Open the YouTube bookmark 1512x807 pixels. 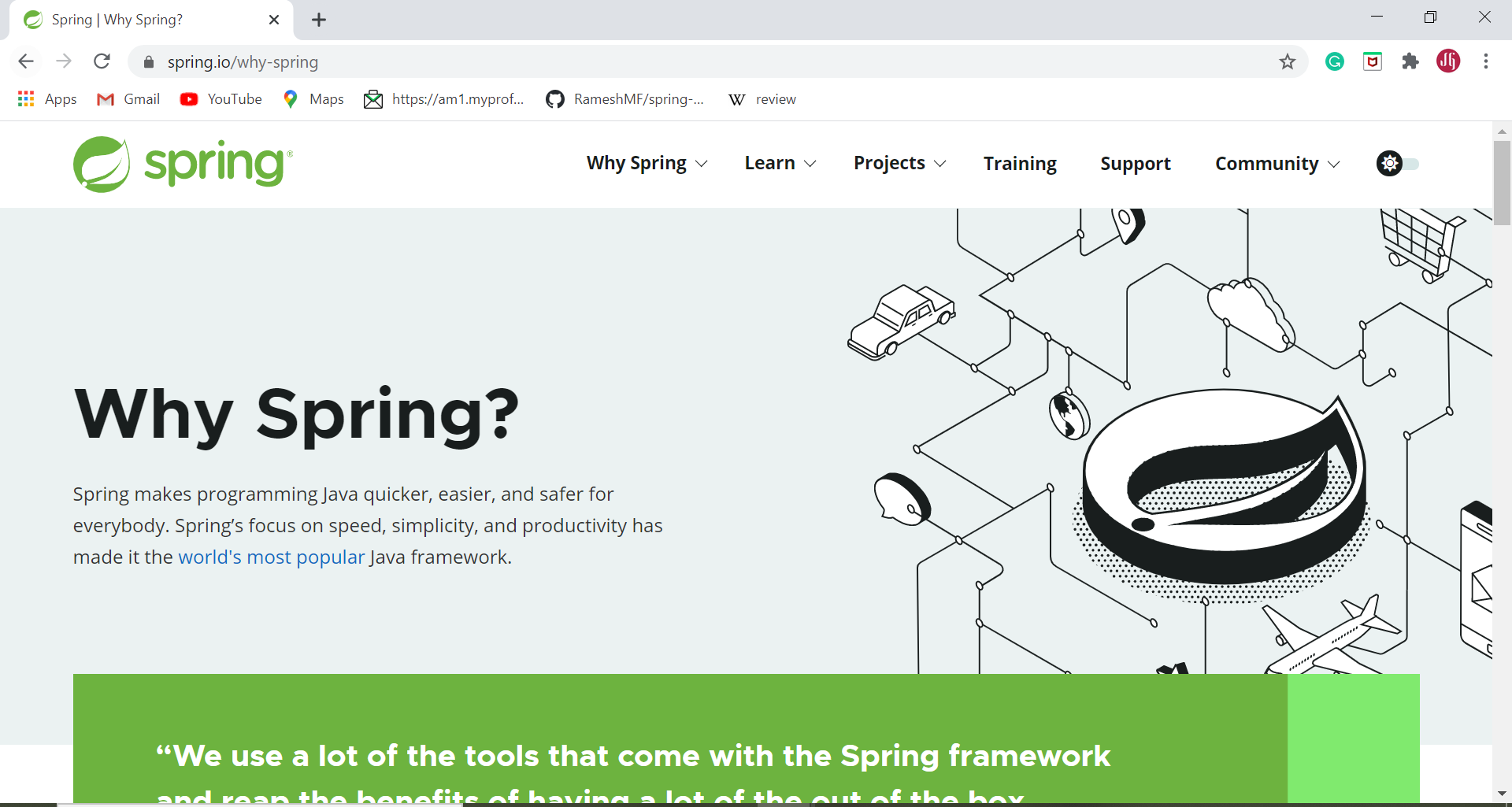coord(221,99)
